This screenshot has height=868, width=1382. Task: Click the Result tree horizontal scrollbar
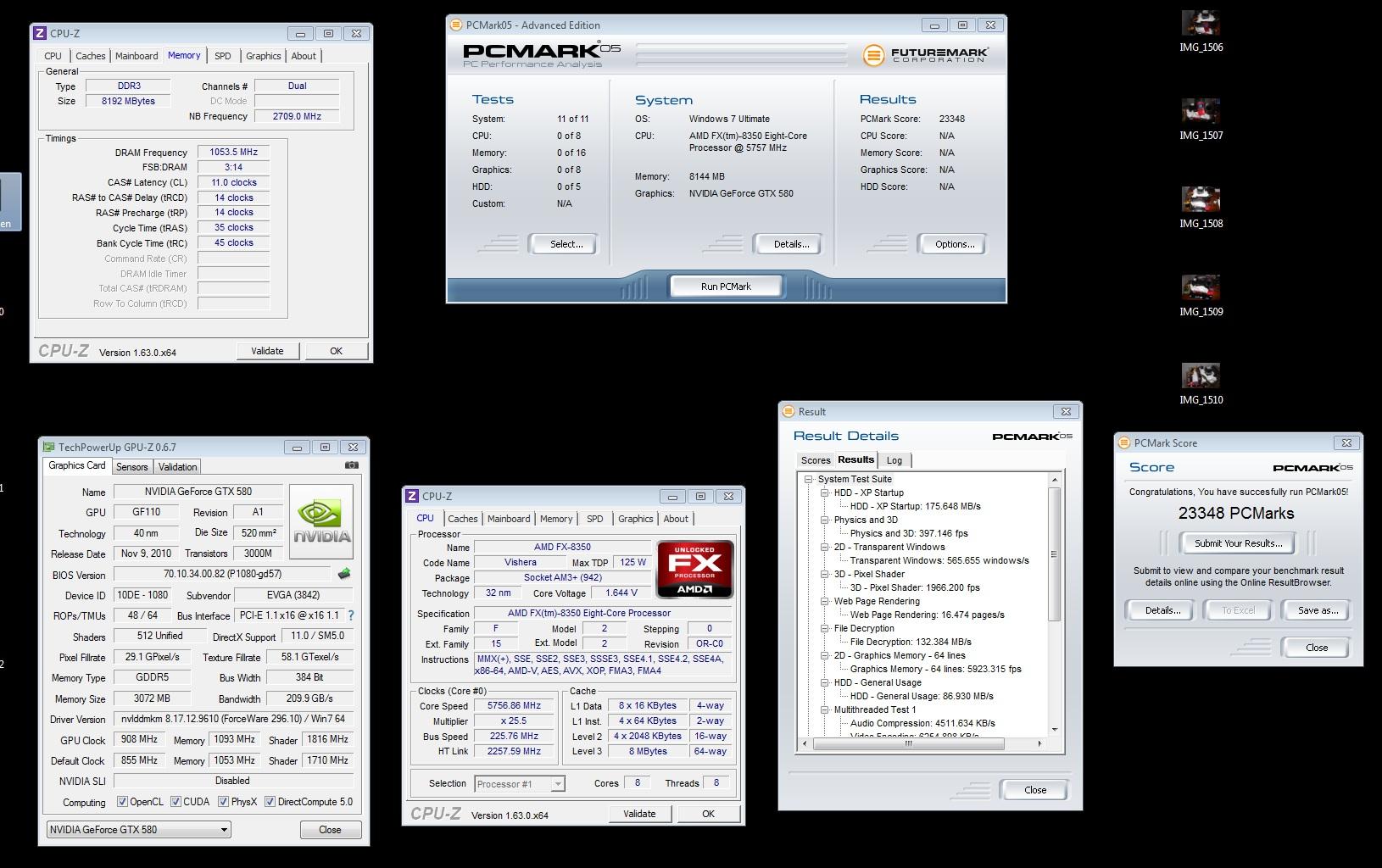click(908, 743)
